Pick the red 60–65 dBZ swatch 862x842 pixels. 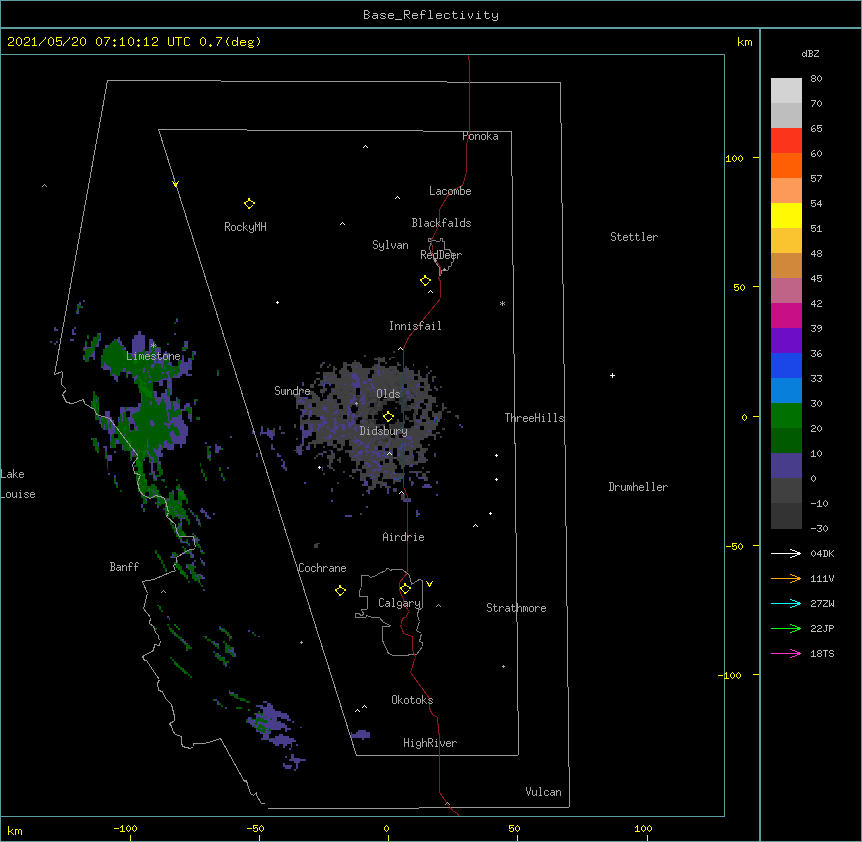786,141
